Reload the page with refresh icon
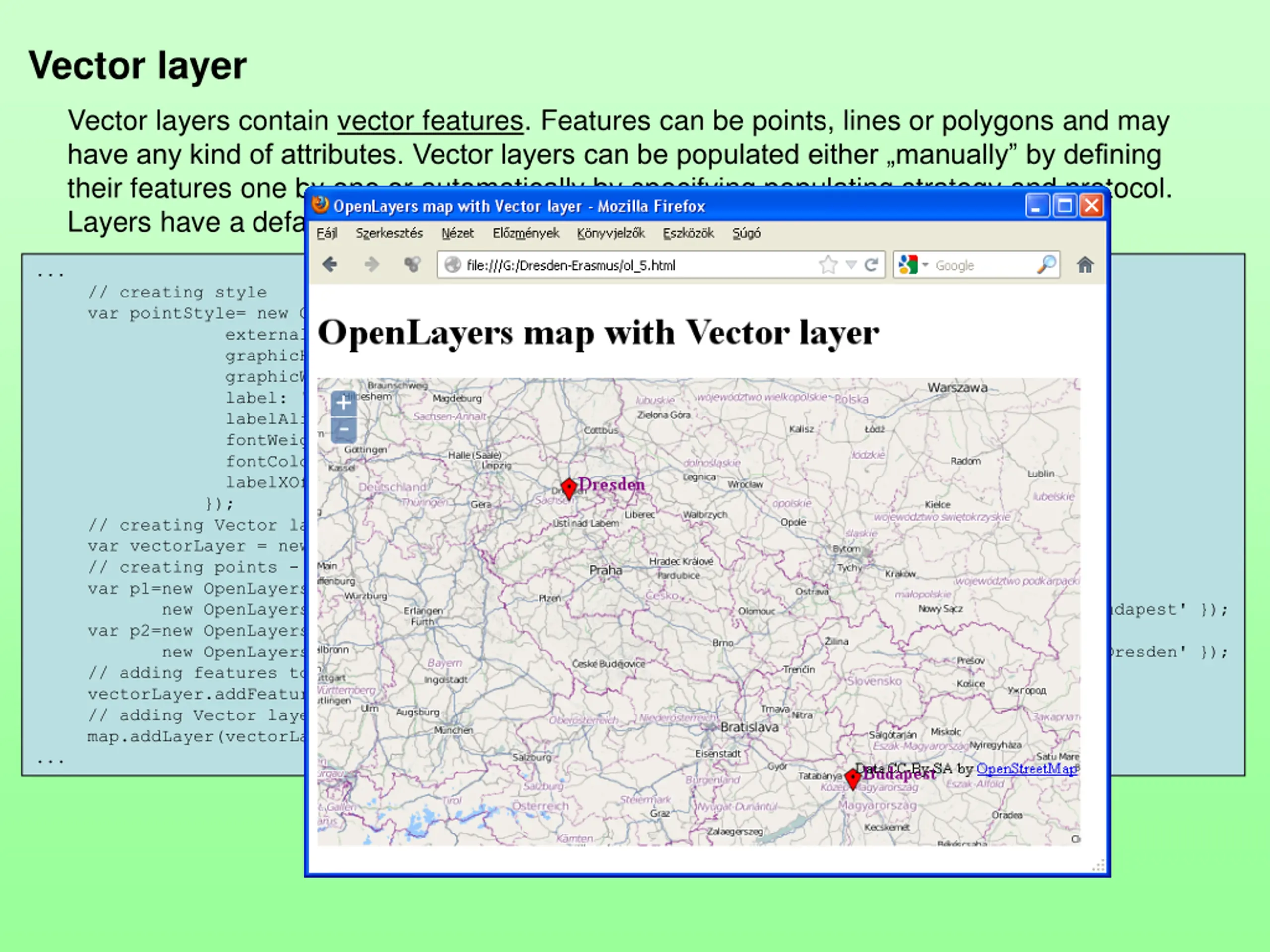The height and width of the screenshot is (952, 1270). [871, 265]
